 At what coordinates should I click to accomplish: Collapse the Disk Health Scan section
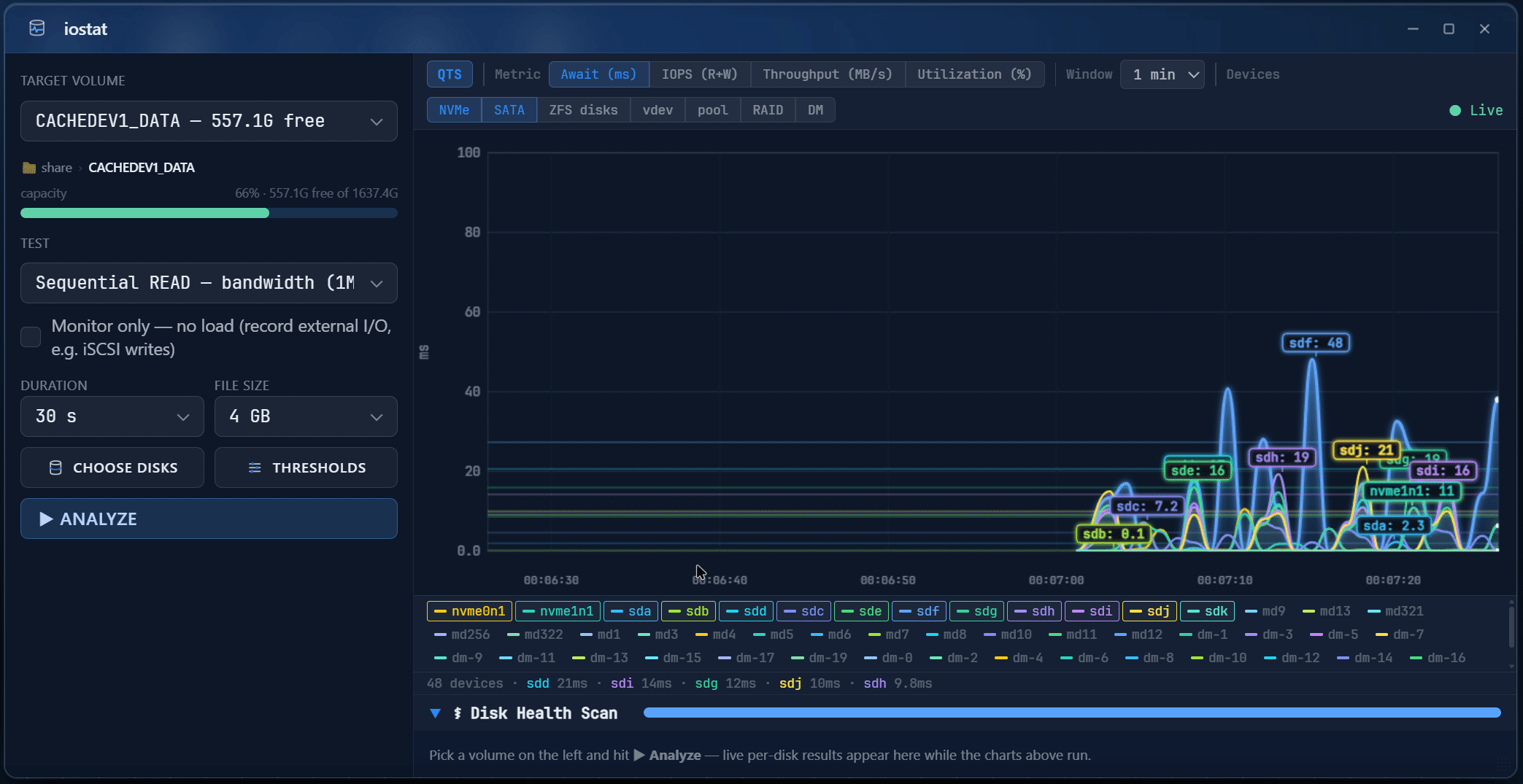(x=436, y=713)
